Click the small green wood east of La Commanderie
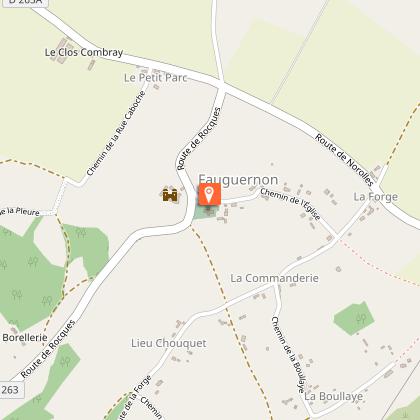 pyautogui.click(x=354, y=318)
